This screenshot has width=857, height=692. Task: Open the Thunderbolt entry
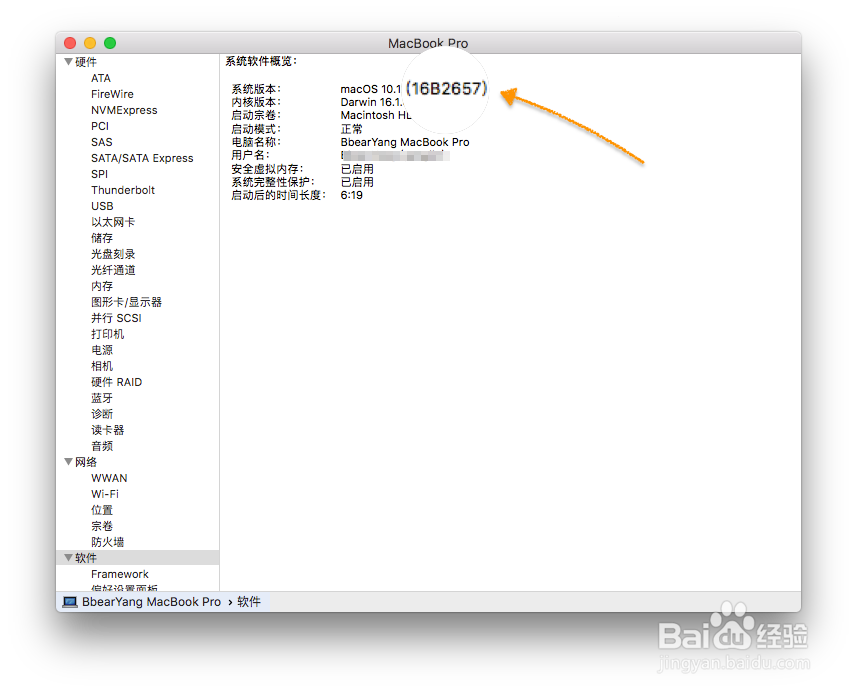coord(123,190)
